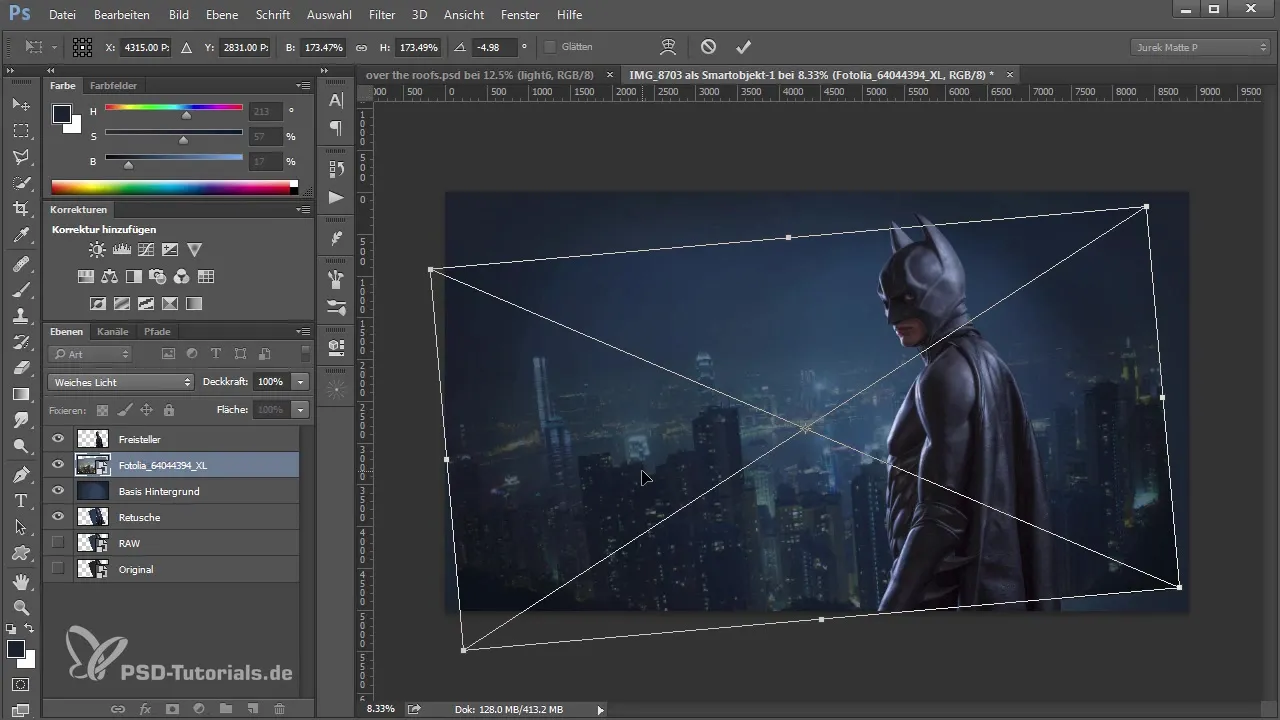The width and height of the screenshot is (1280, 720).
Task: Select the Move tool
Action: 20,105
